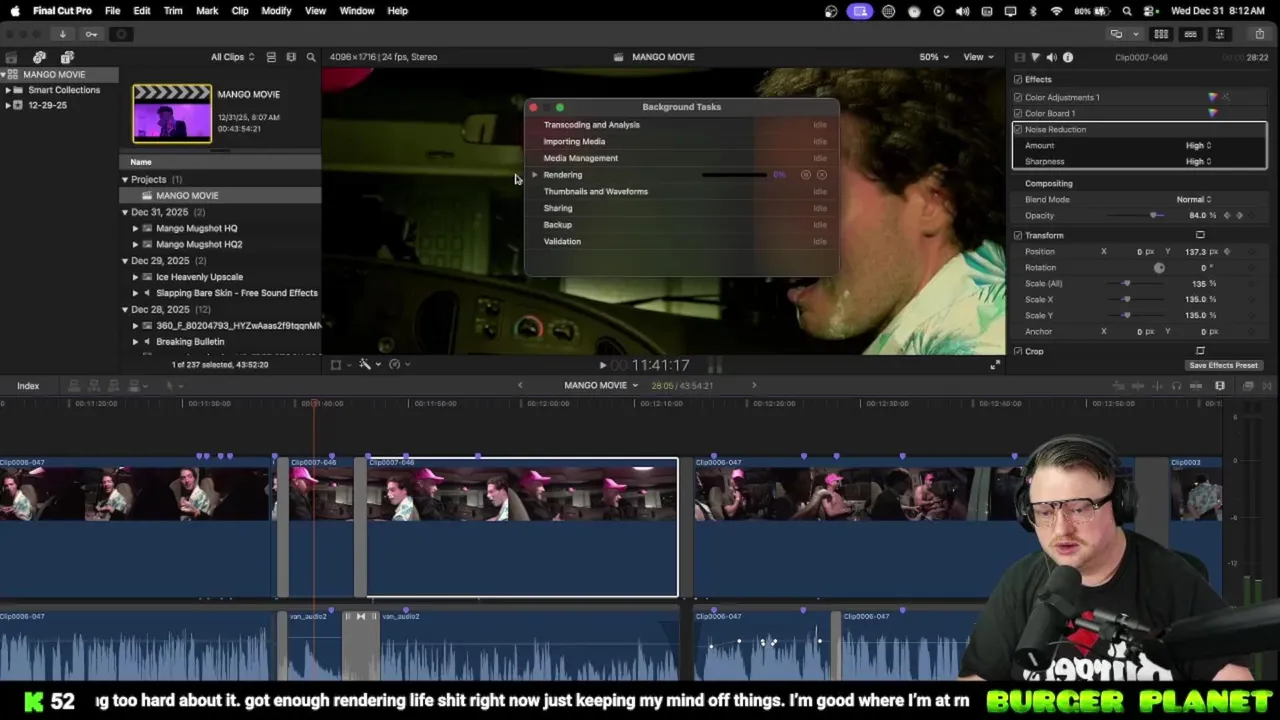Image resolution: width=1280 pixels, height=720 pixels.
Task: Select Mango Mugshot HQ2 clip row
Action: tap(221, 244)
